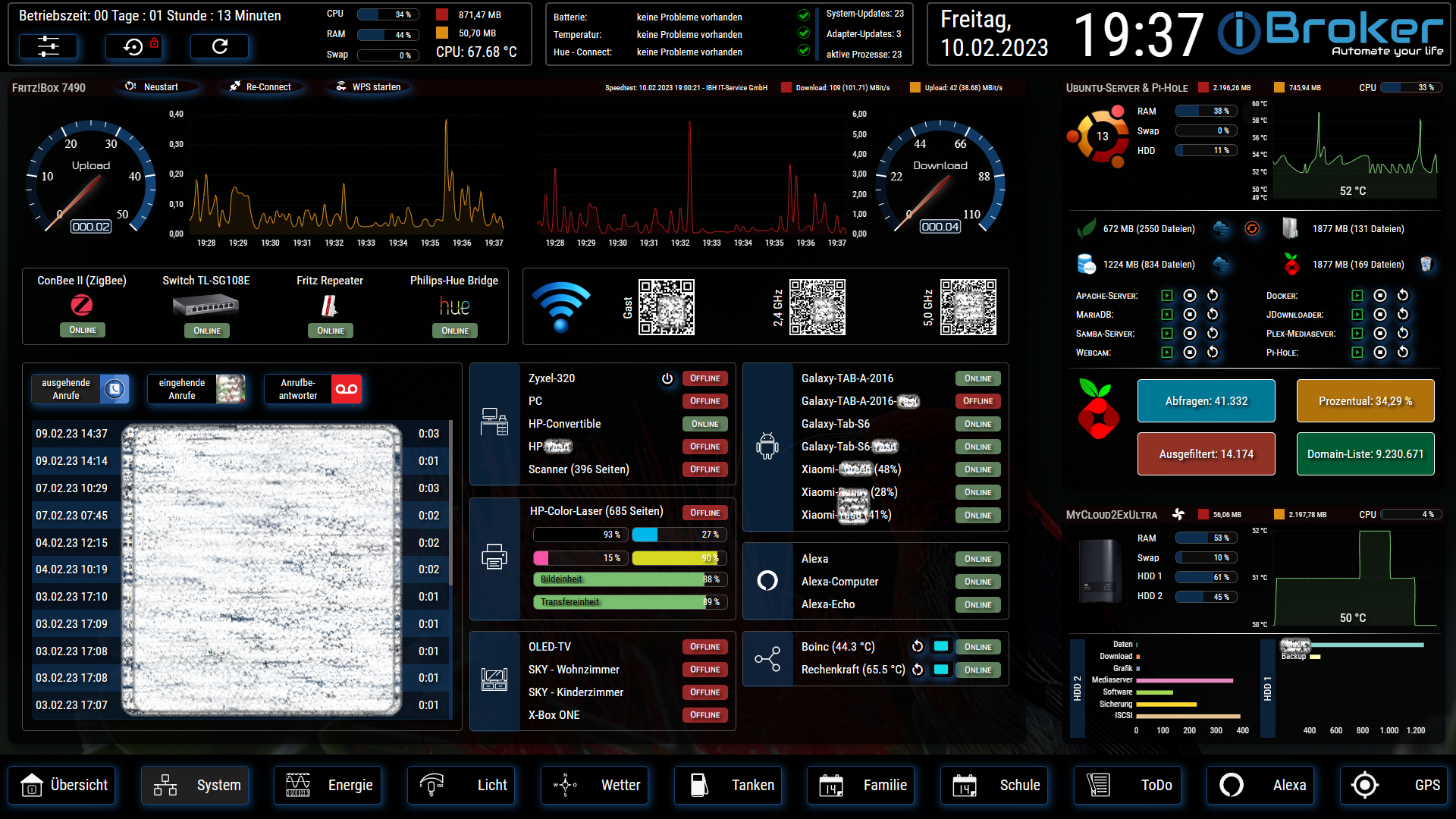This screenshot has height=819, width=1456.
Task: Click the call list scrollbar
Action: [x=451, y=503]
